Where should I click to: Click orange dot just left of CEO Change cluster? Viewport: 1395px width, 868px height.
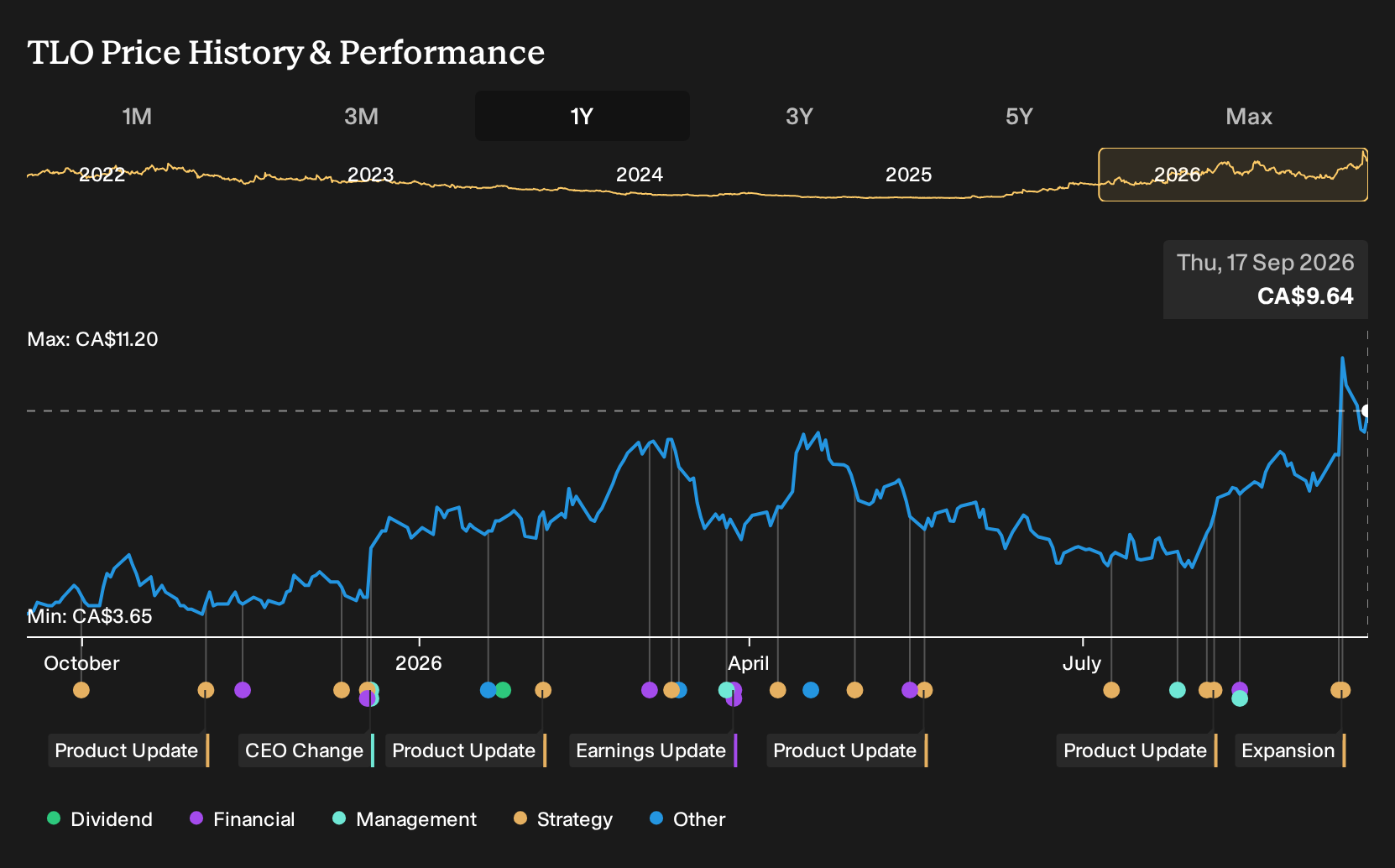tap(342, 690)
